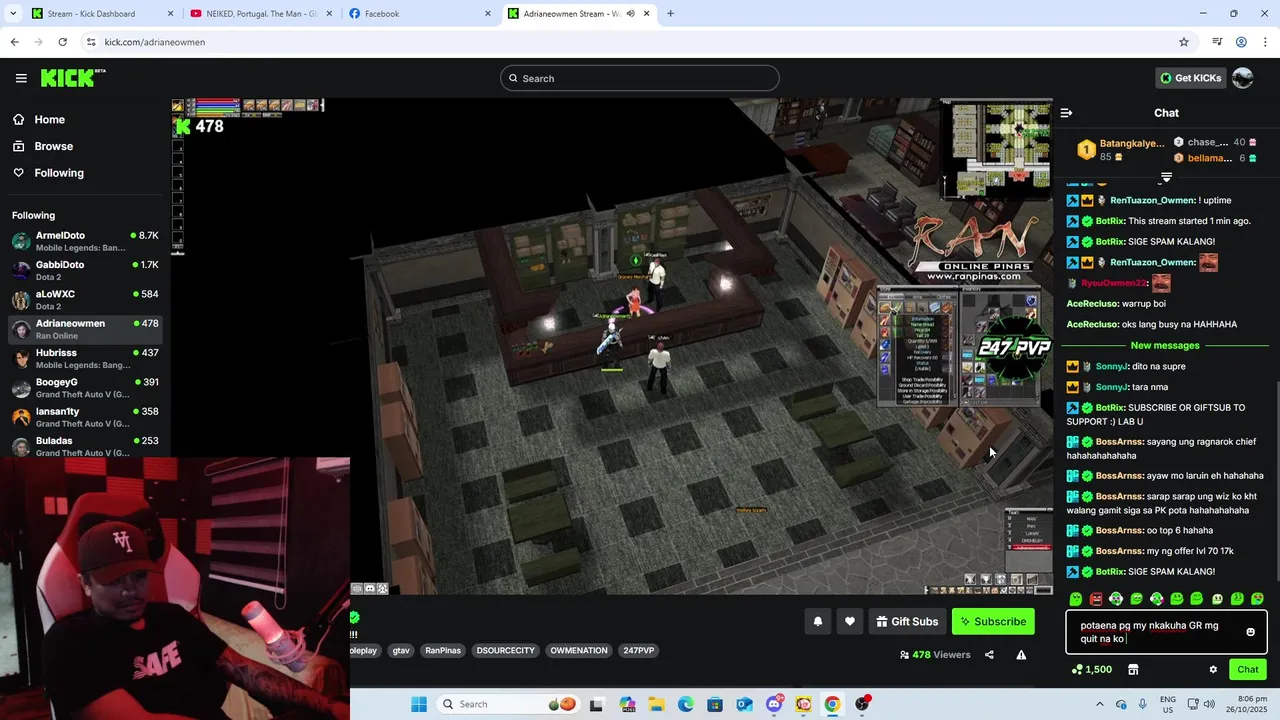Click the OWMENATION tag
1280x720 pixels.
tap(579, 651)
